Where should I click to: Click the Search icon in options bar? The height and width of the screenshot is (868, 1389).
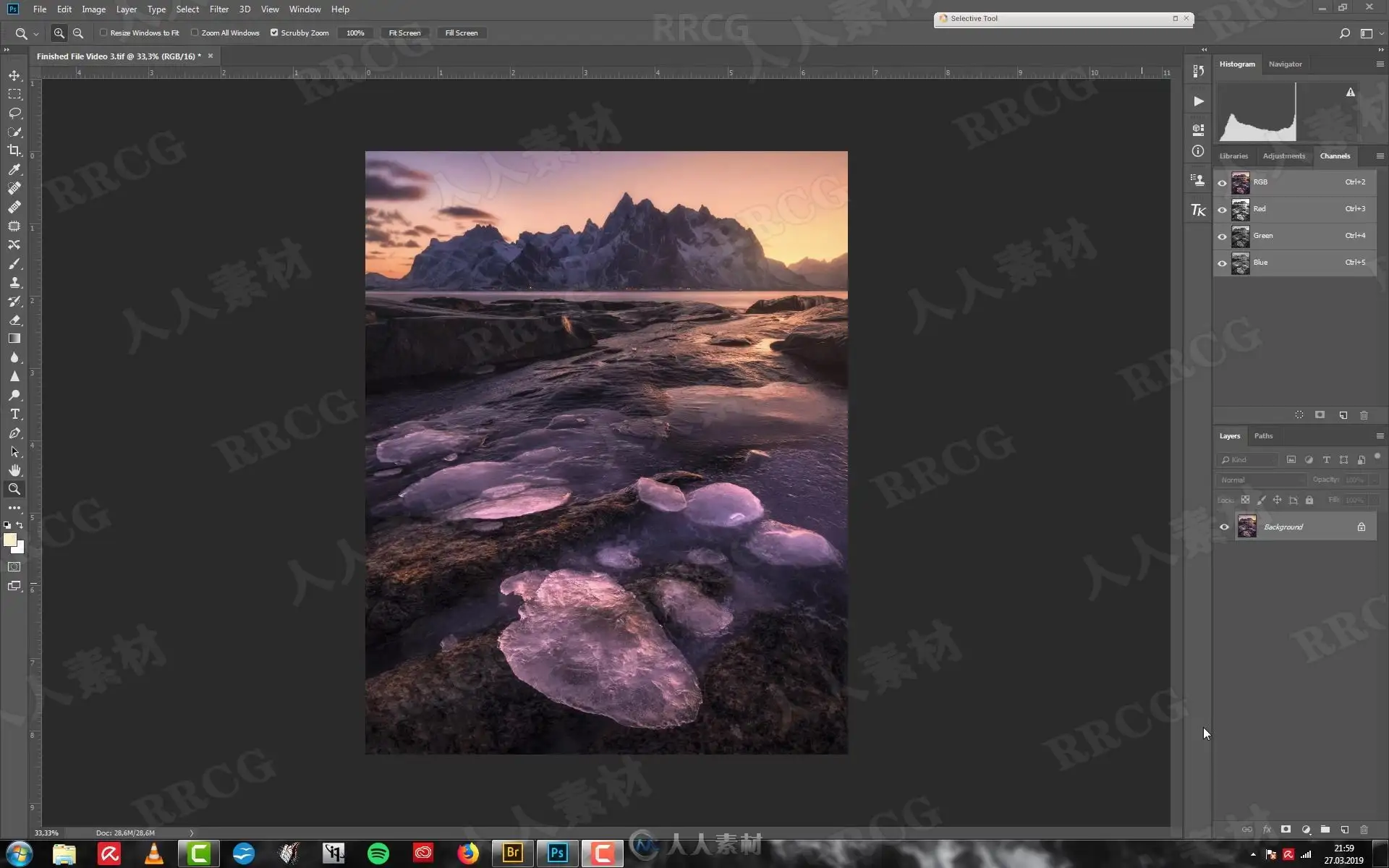click(x=1344, y=33)
